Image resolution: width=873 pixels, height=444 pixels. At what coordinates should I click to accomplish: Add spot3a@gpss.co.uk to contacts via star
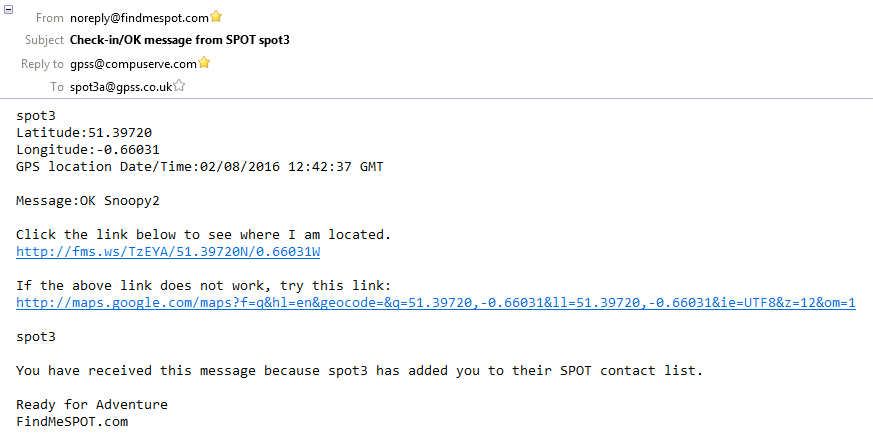coord(179,87)
